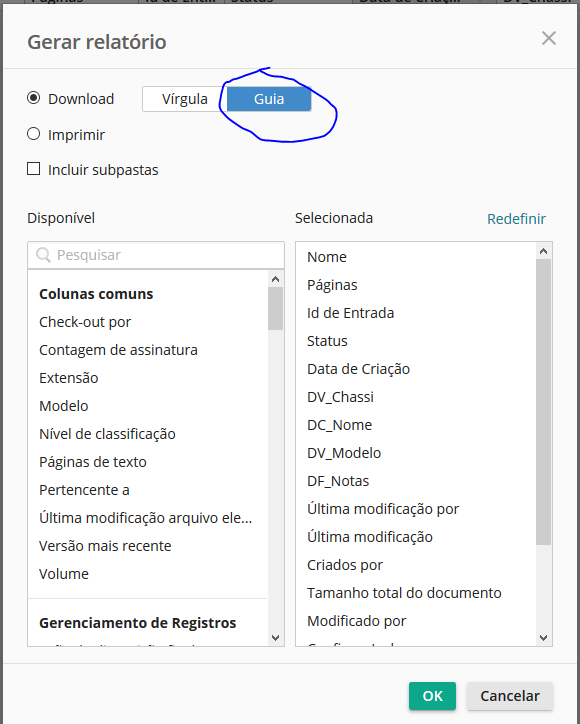Click the search magnifier icon
The width and height of the screenshot is (580, 724).
tap(43, 255)
